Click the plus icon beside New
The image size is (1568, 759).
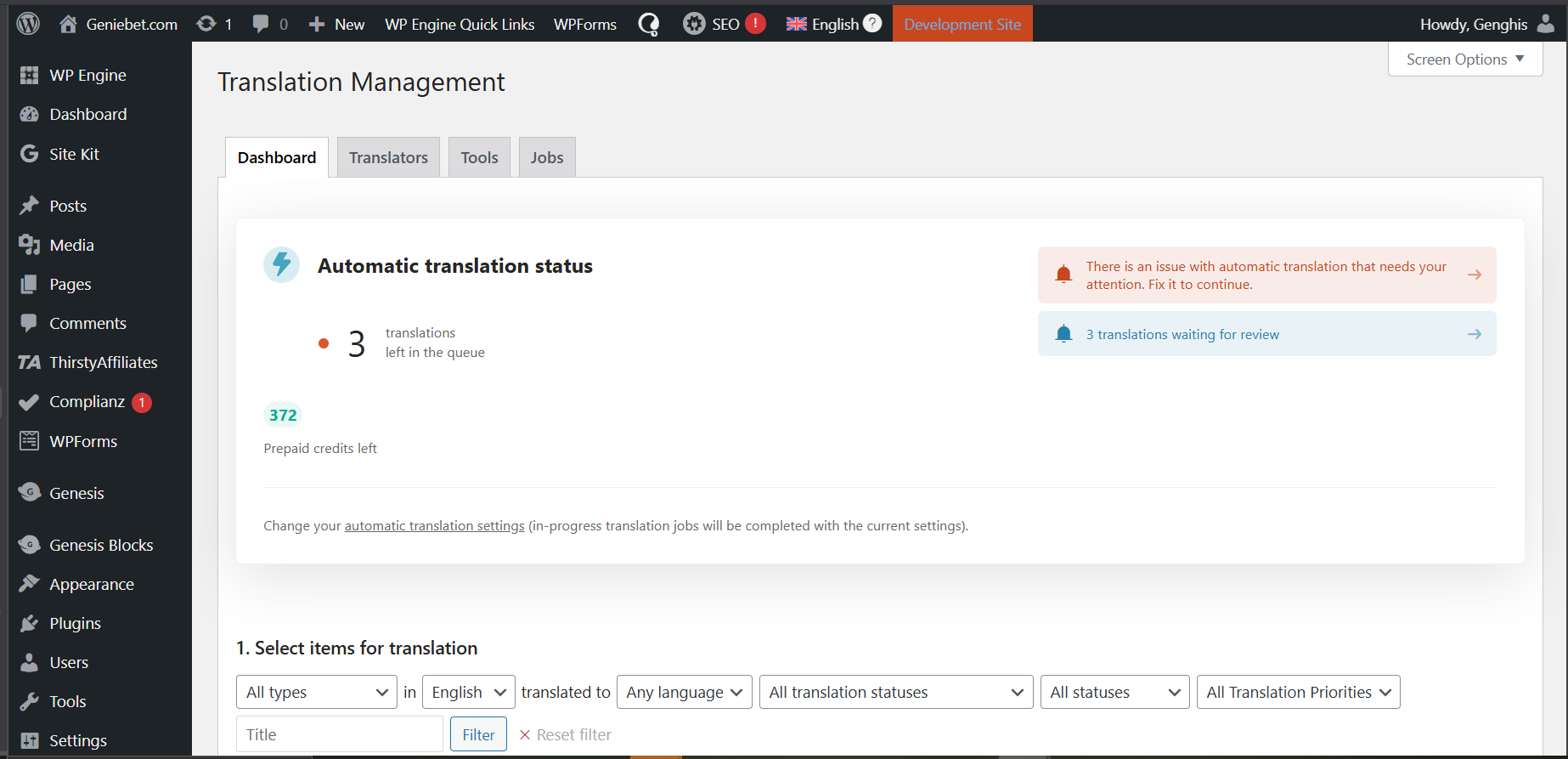coord(317,25)
